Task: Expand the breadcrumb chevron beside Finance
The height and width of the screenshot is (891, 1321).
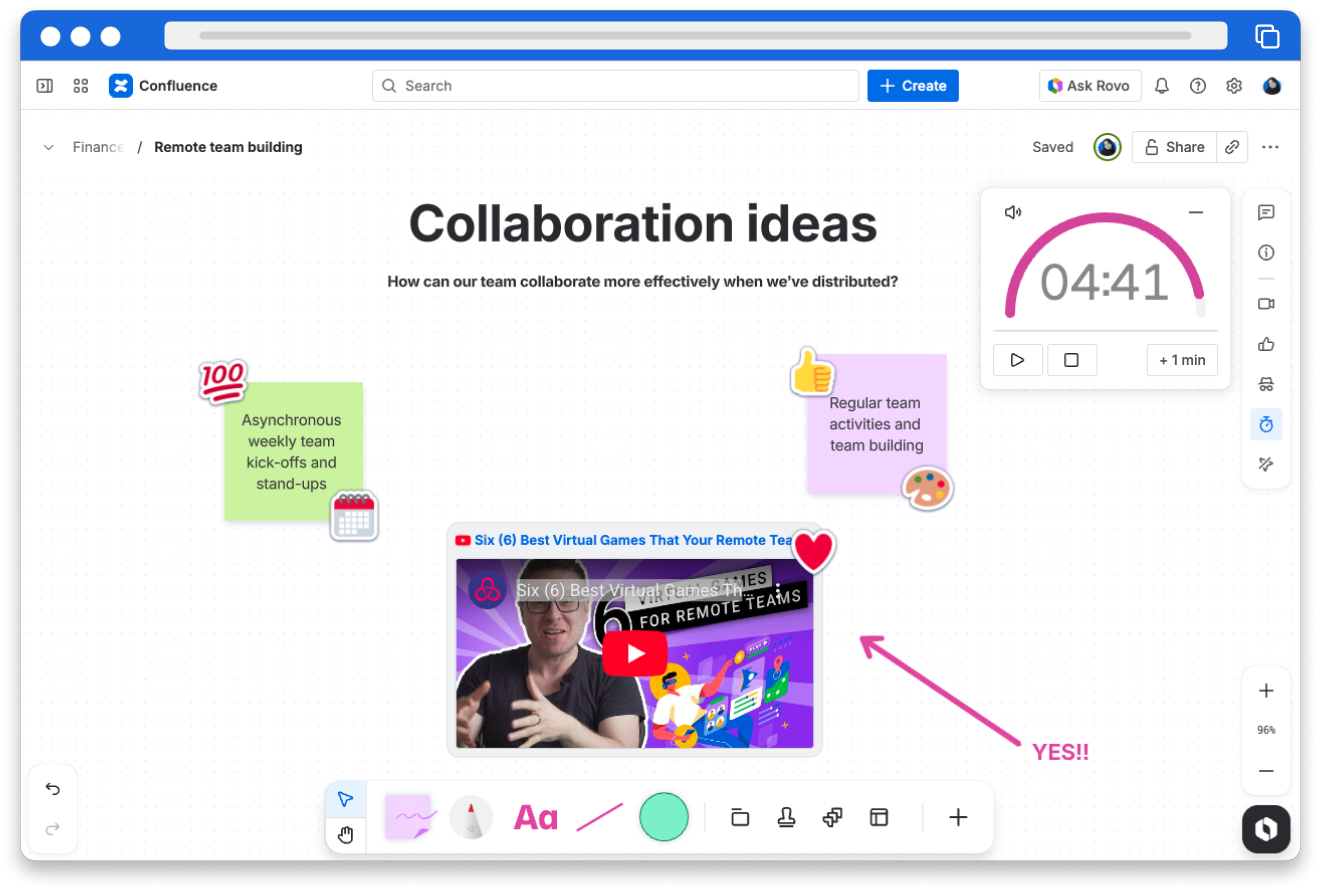Action: click(48, 147)
